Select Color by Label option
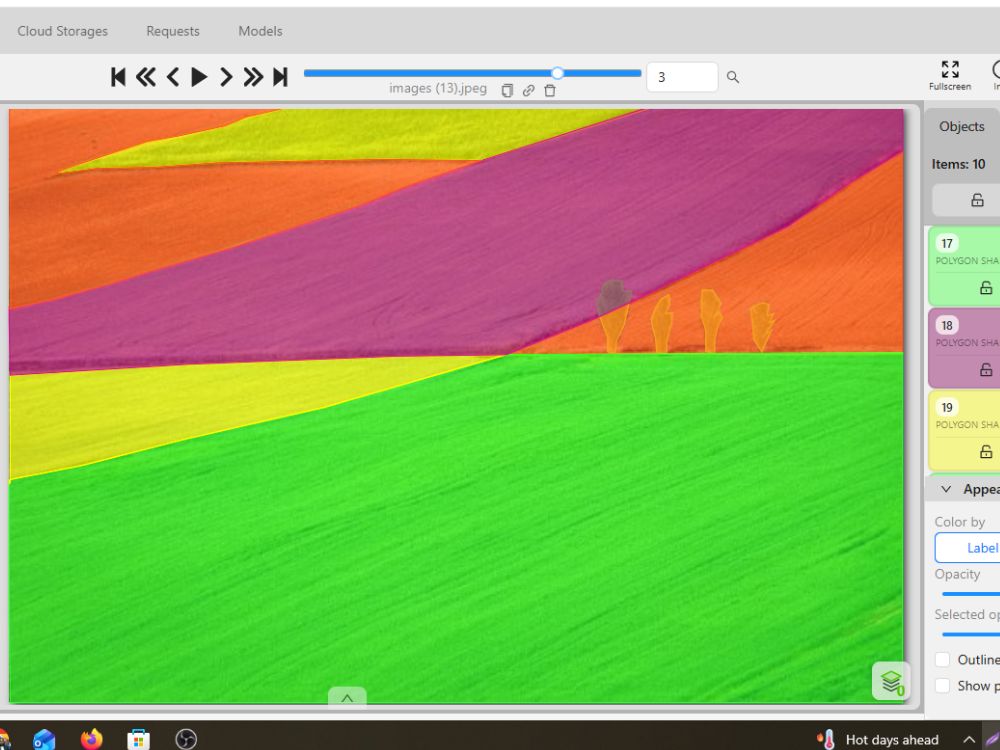 pyautogui.click(x=968, y=548)
